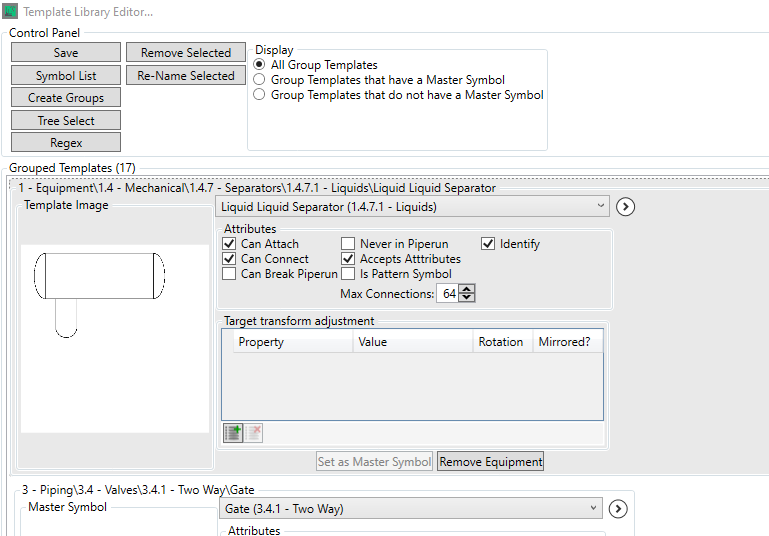769x536 pixels.
Task: Click the Rotation column header
Action: tap(500, 342)
